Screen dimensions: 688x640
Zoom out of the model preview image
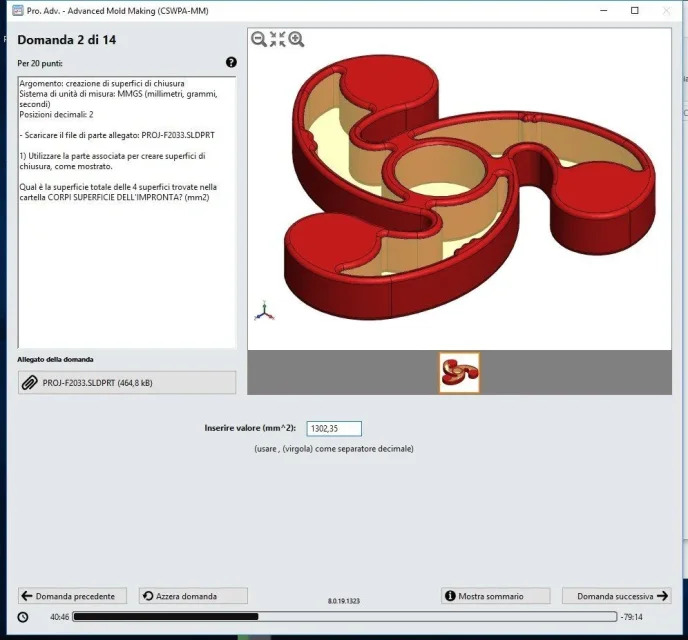pos(259,39)
